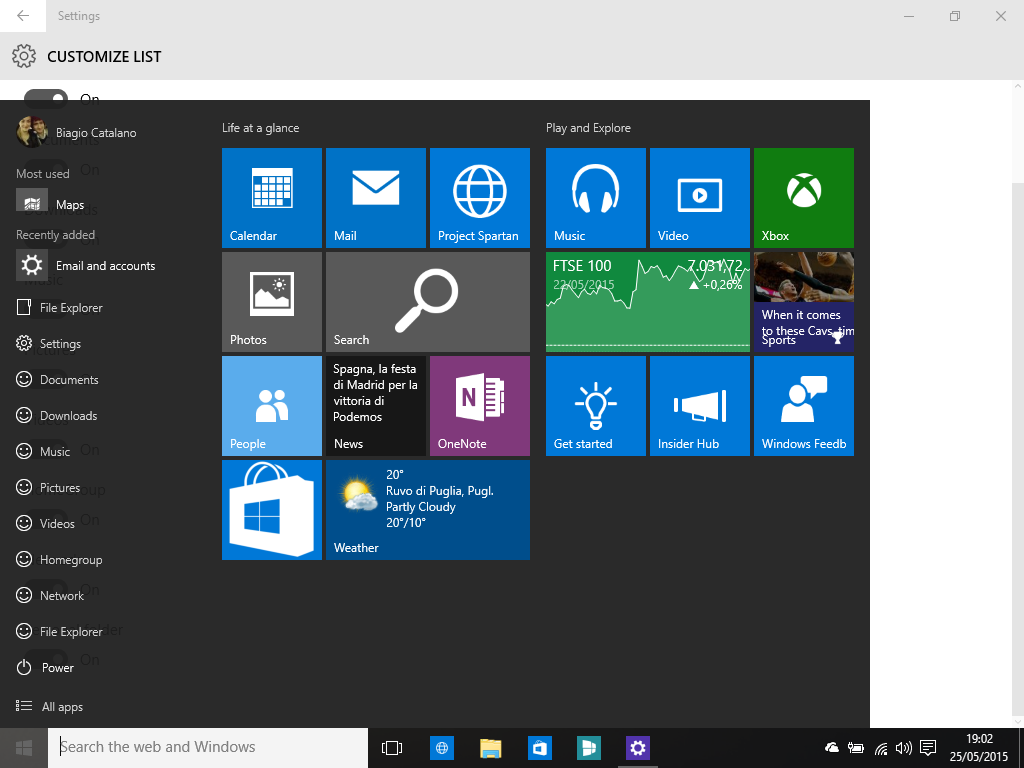Viewport: 1024px width, 768px height.
Task: Show All apps list
Action: coord(50,706)
